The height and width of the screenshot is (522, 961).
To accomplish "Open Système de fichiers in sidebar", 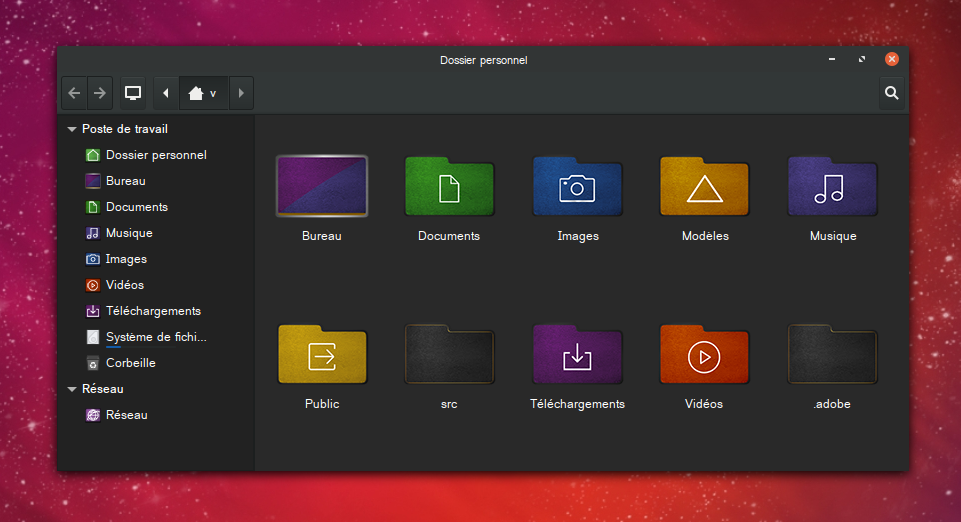I will click(156, 337).
